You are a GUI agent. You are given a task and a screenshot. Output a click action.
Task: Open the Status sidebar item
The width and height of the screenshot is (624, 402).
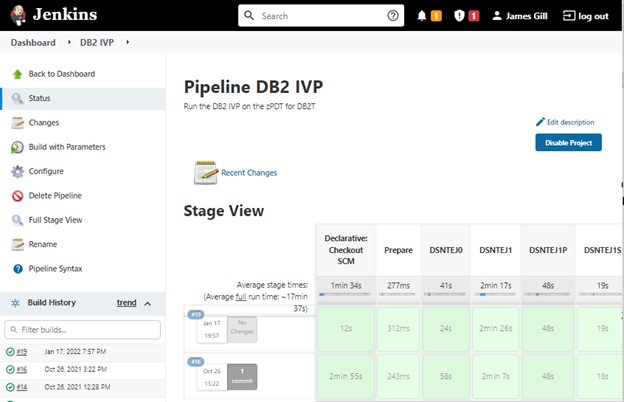tap(83, 98)
